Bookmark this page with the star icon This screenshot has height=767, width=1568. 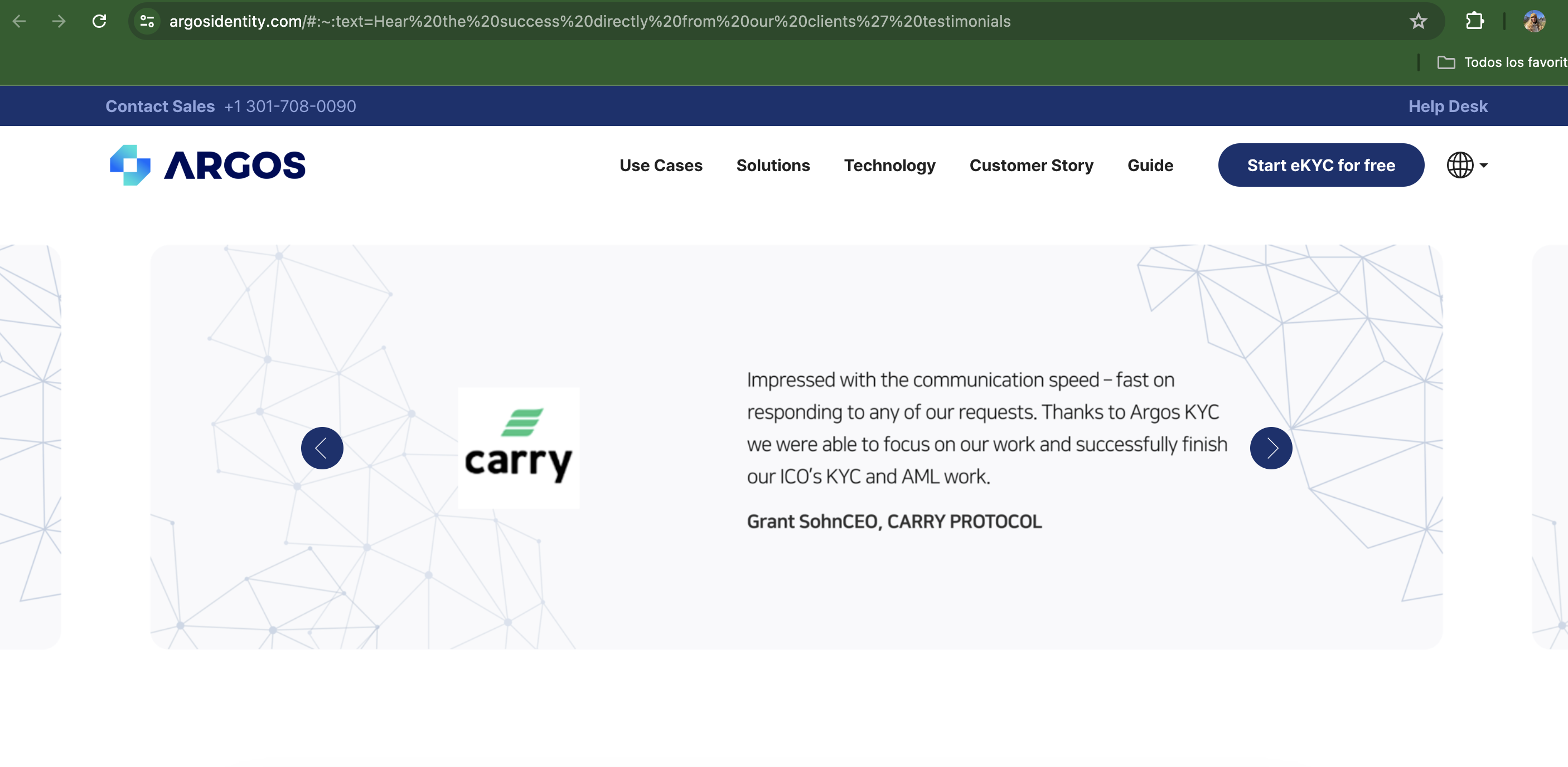tap(1418, 21)
